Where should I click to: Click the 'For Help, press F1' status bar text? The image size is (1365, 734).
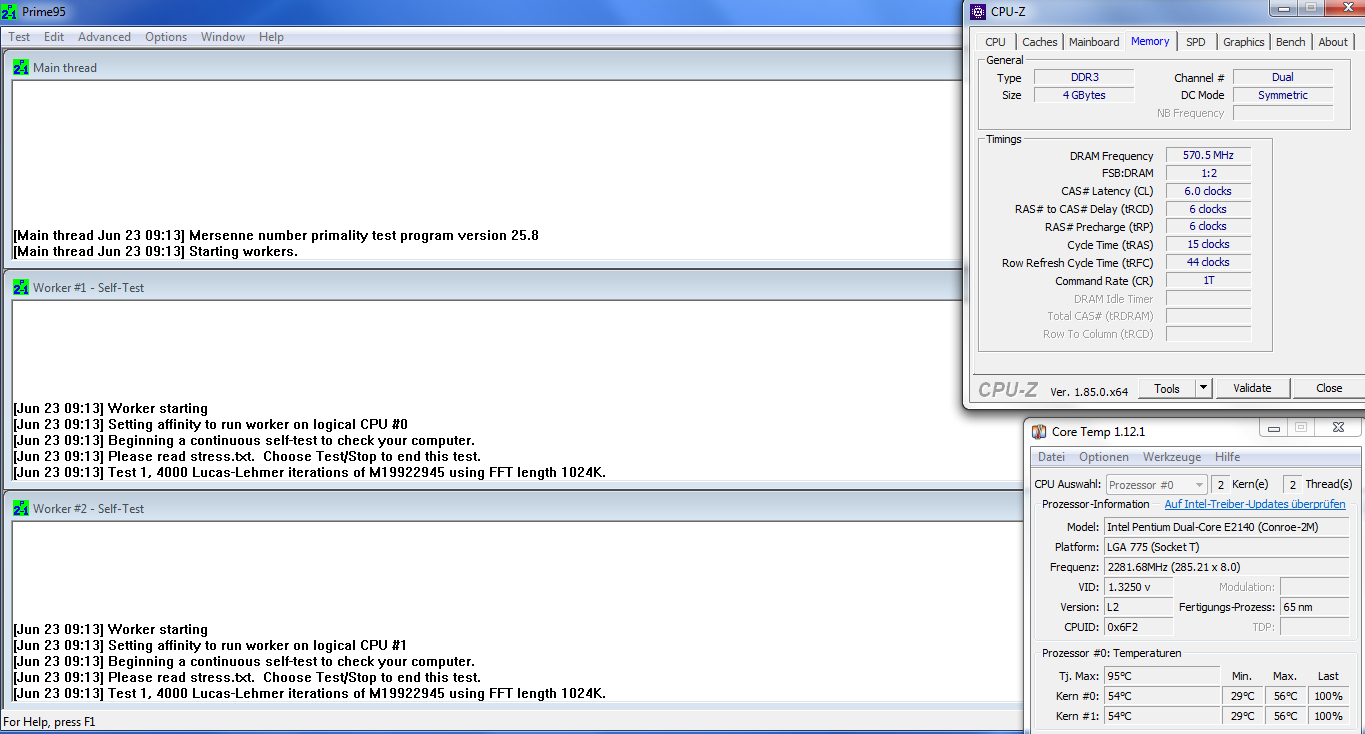click(x=50, y=721)
